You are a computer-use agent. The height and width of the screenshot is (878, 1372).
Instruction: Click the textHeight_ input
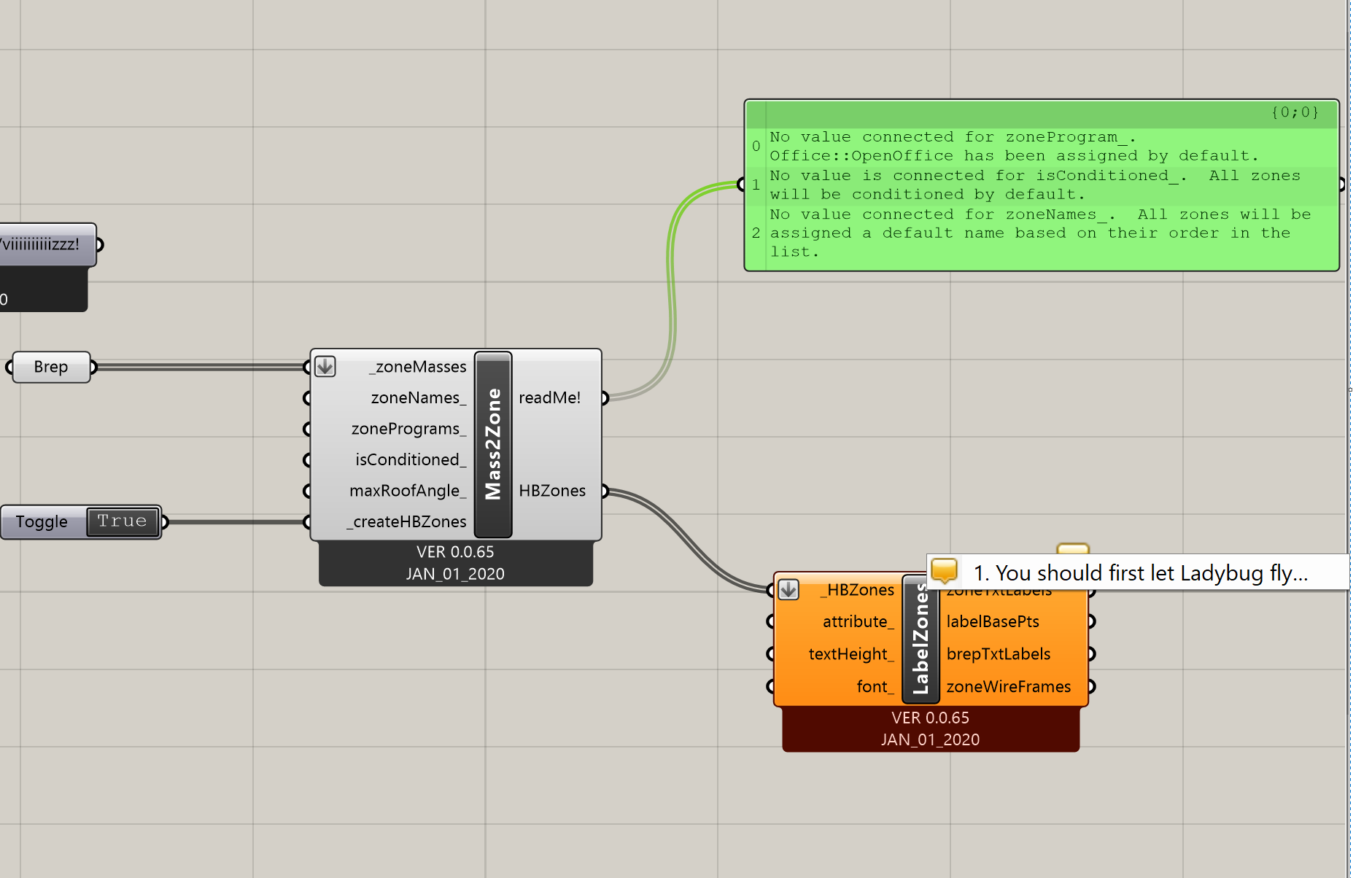851,654
